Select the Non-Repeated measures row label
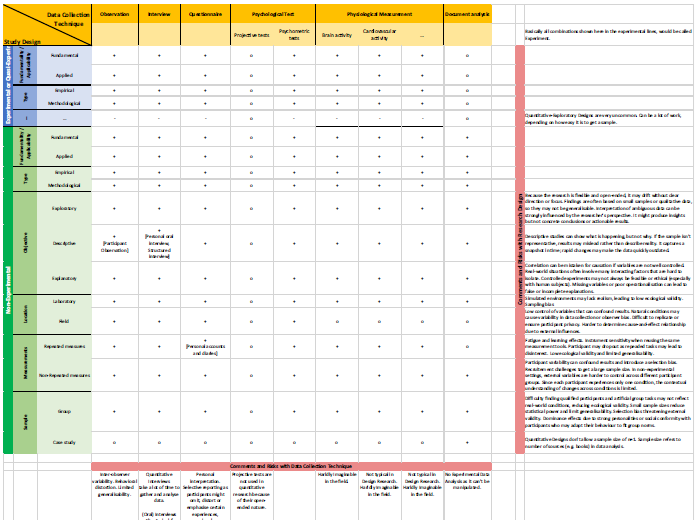 pyautogui.click(x=64, y=375)
